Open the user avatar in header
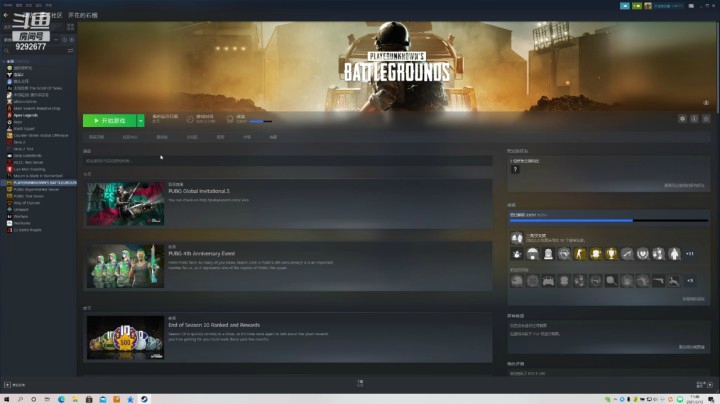 (x=648, y=6)
